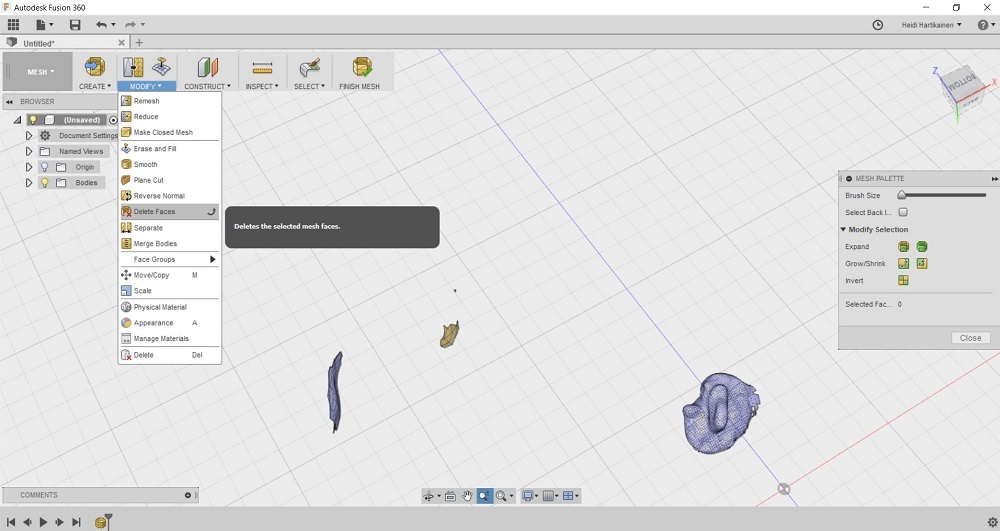Click the ViewCube bottom face
Viewport: 1000px width, 531px height.
(962, 82)
